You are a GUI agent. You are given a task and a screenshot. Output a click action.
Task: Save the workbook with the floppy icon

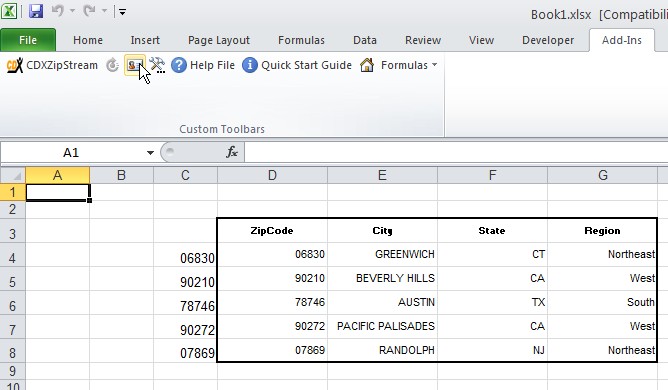36,11
